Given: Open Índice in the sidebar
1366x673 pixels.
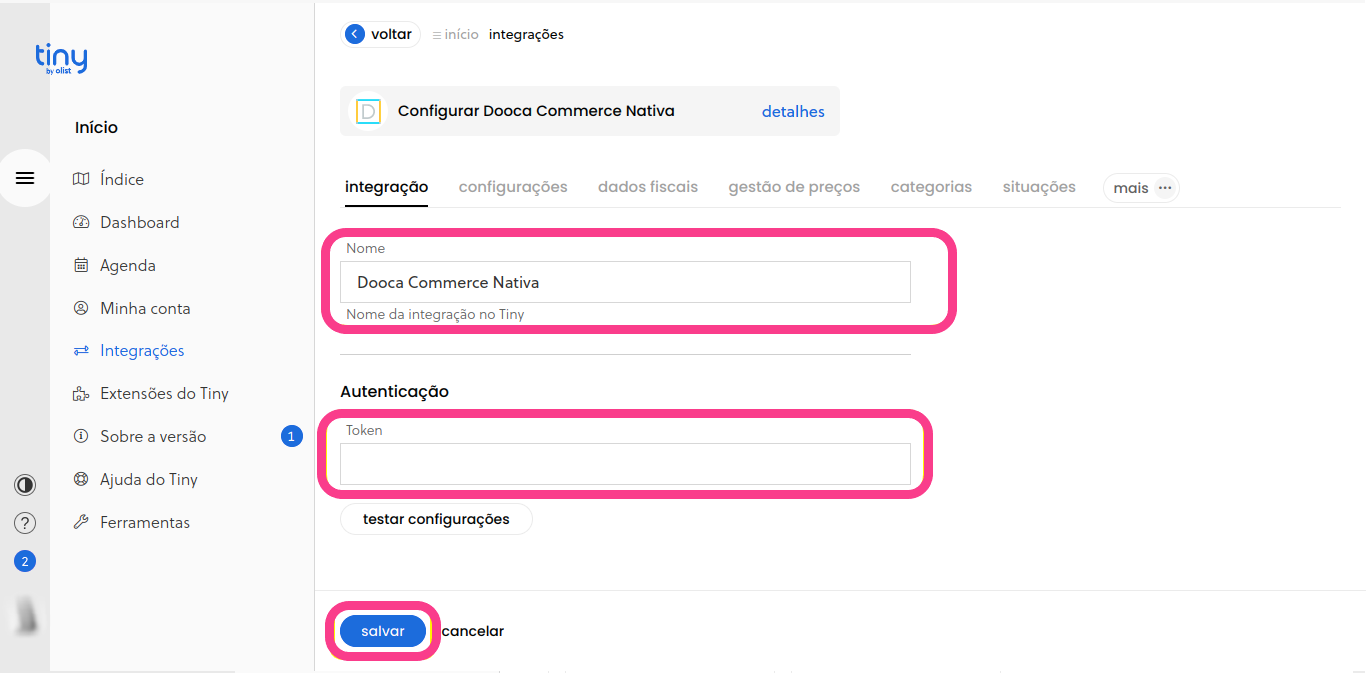Looking at the screenshot, I should (x=122, y=179).
